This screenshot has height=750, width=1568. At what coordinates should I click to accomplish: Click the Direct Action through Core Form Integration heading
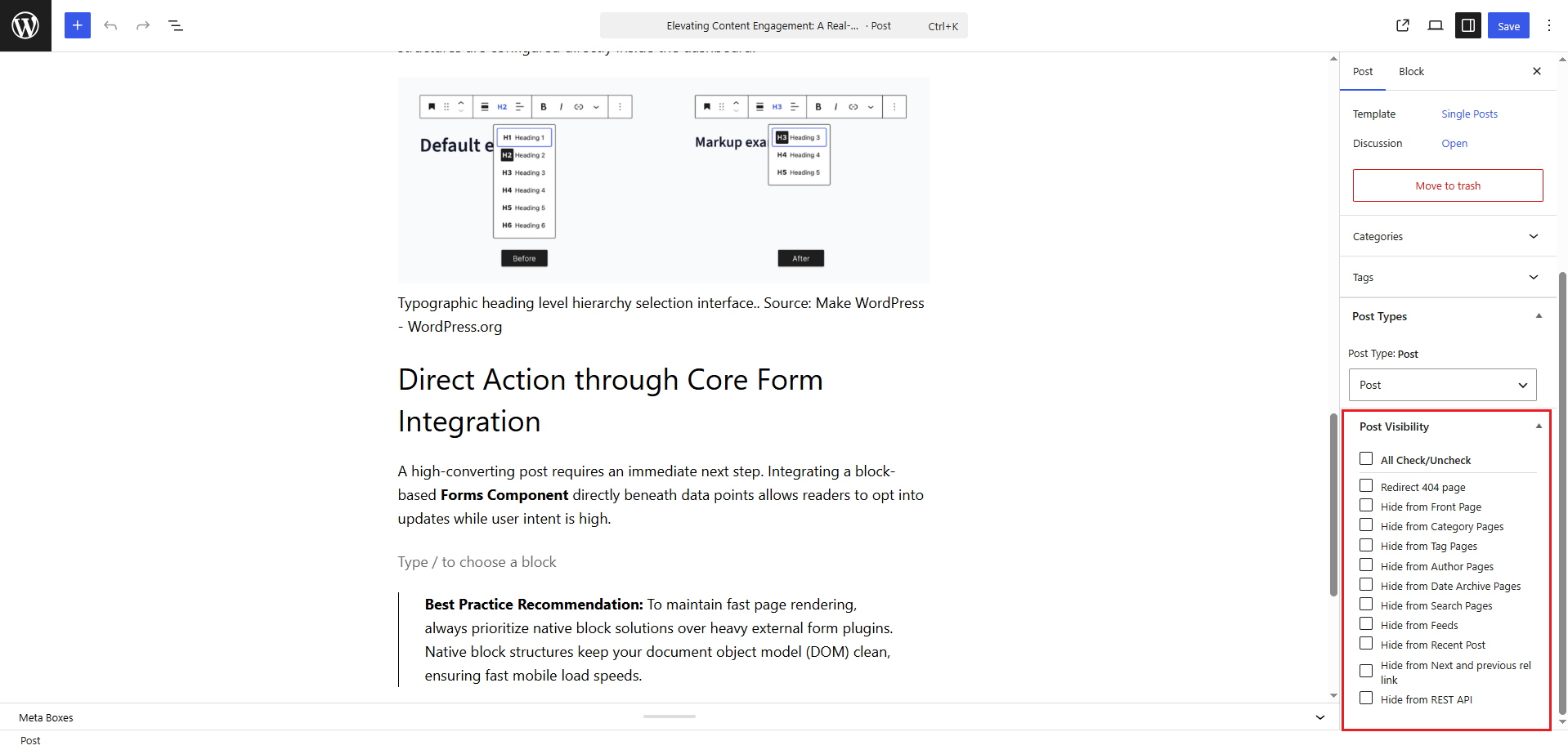pyautogui.click(x=663, y=400)
